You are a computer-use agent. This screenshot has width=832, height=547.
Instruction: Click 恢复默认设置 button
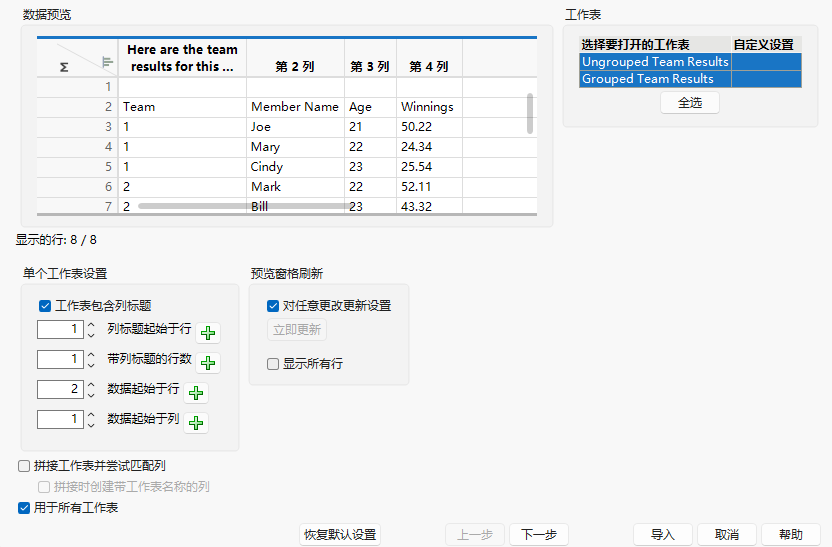point(340,534)
